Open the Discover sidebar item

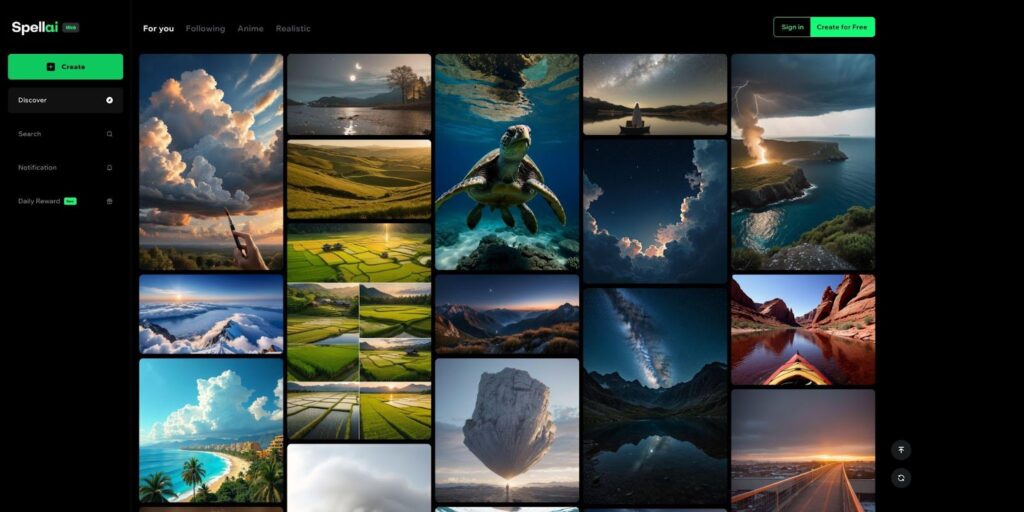pyautogui.click(x=65, y=101)
